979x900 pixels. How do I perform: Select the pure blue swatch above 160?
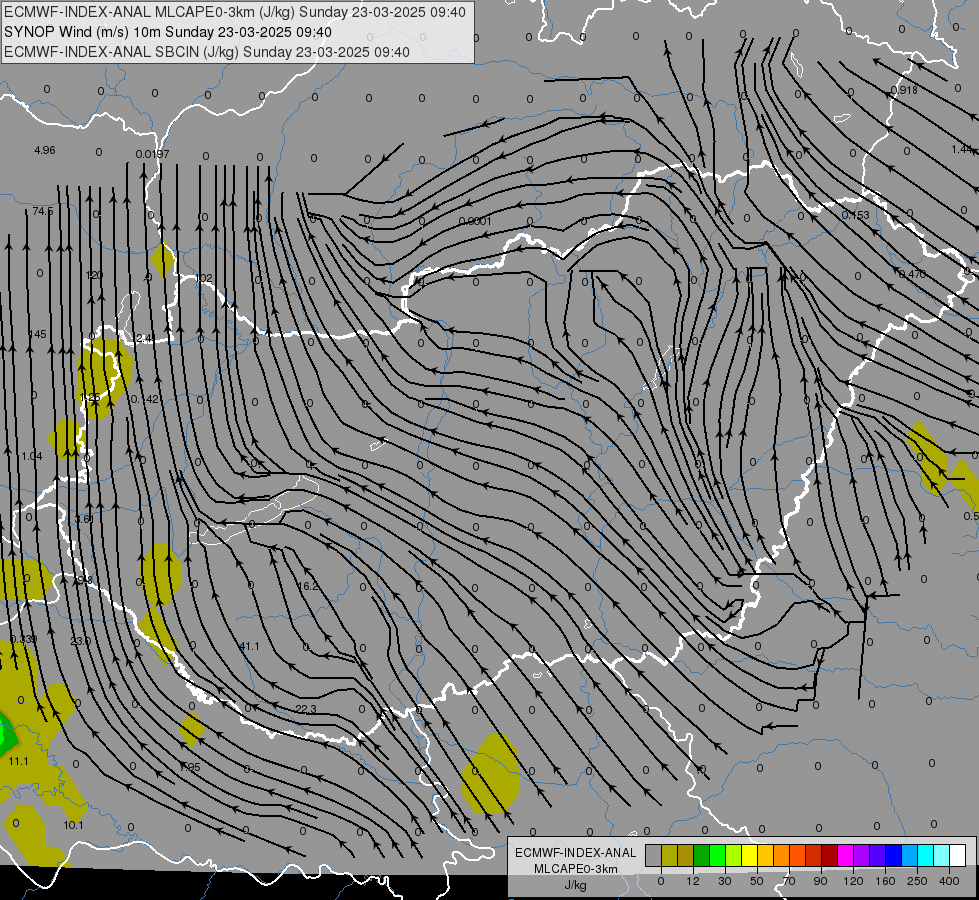[x=893, y=855]
